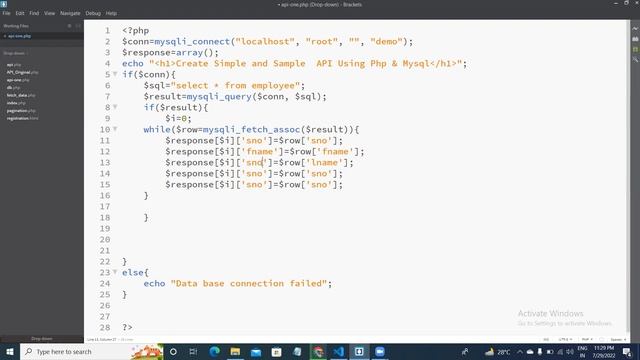Open Task View on the taskbar

tap(193, 351)
